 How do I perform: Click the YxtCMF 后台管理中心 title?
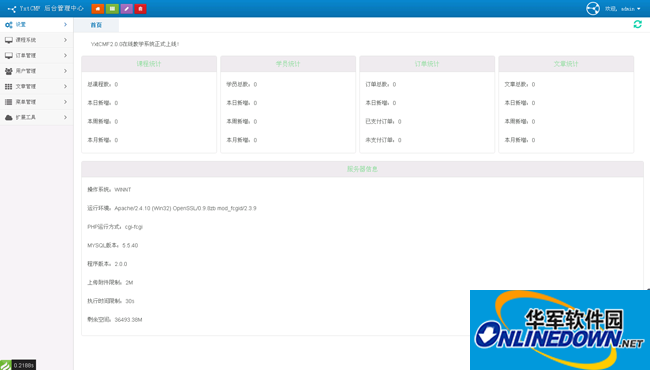pos(51,9)
